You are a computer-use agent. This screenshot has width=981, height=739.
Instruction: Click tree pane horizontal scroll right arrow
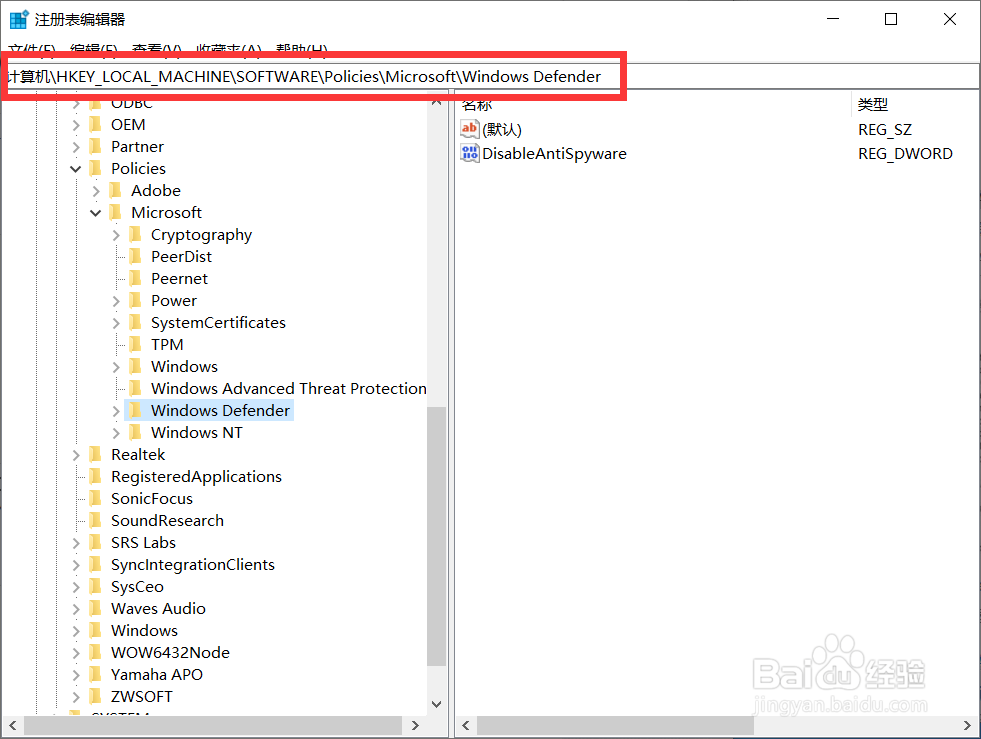click(x=415, y=725)
